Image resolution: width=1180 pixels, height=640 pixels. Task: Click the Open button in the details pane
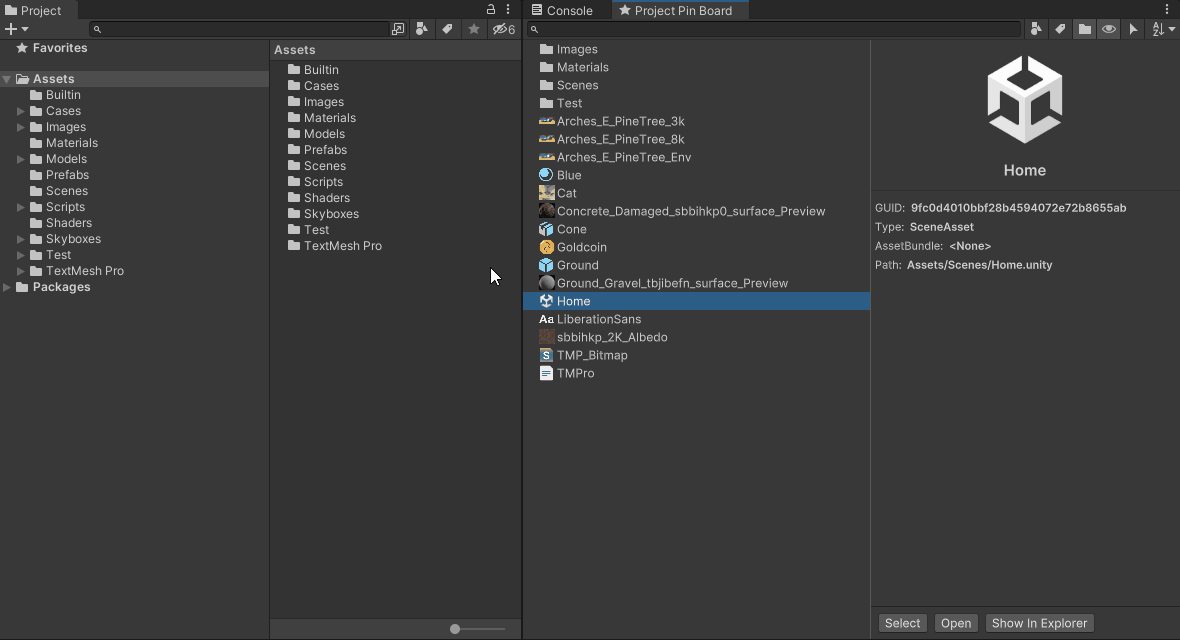coord(956,623)
